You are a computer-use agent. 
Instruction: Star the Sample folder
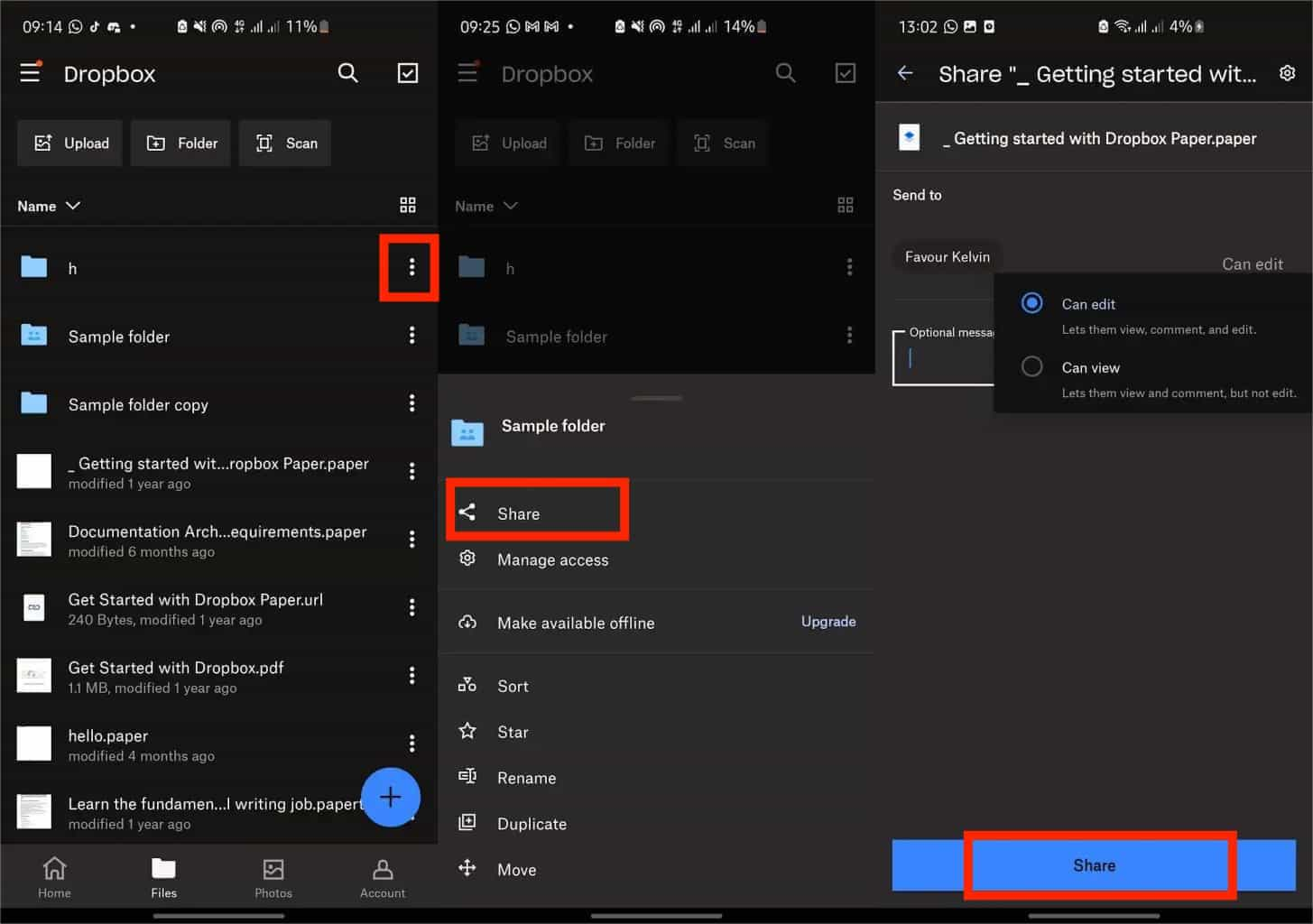coord(656,732)
